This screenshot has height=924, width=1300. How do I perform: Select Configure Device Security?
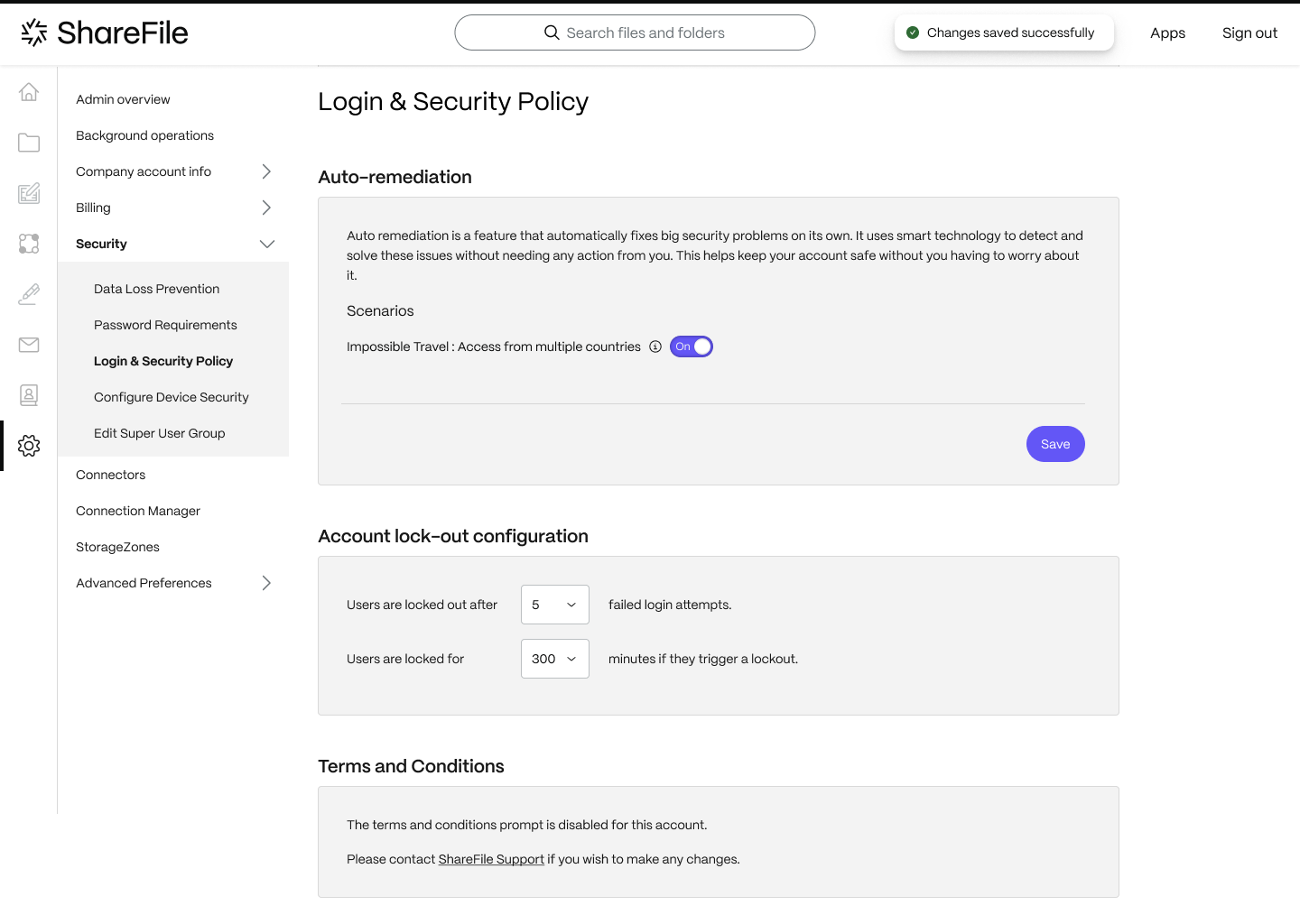(171, 397)
